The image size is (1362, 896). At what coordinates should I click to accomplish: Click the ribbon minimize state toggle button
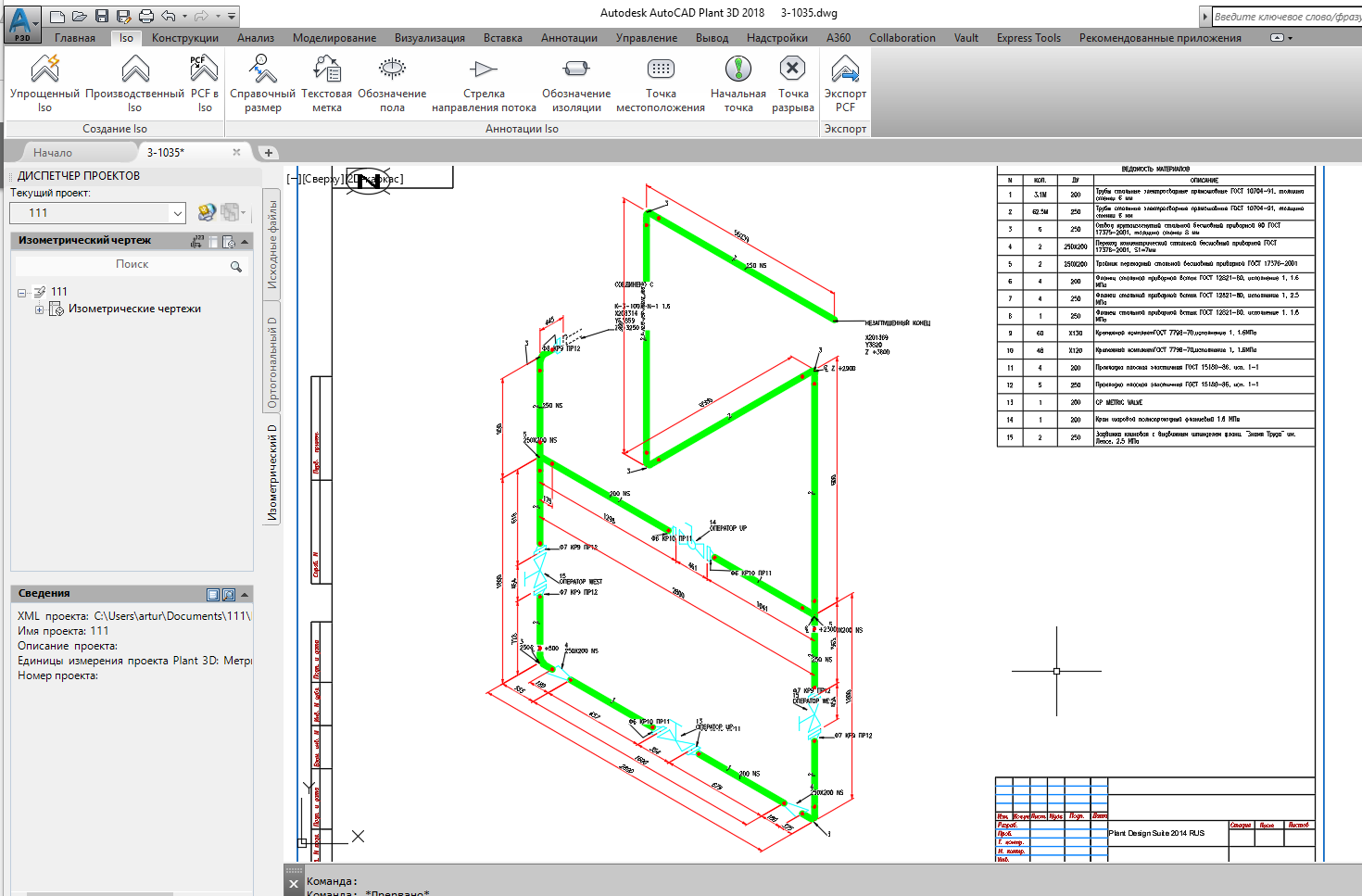(x=1277, y=38)
